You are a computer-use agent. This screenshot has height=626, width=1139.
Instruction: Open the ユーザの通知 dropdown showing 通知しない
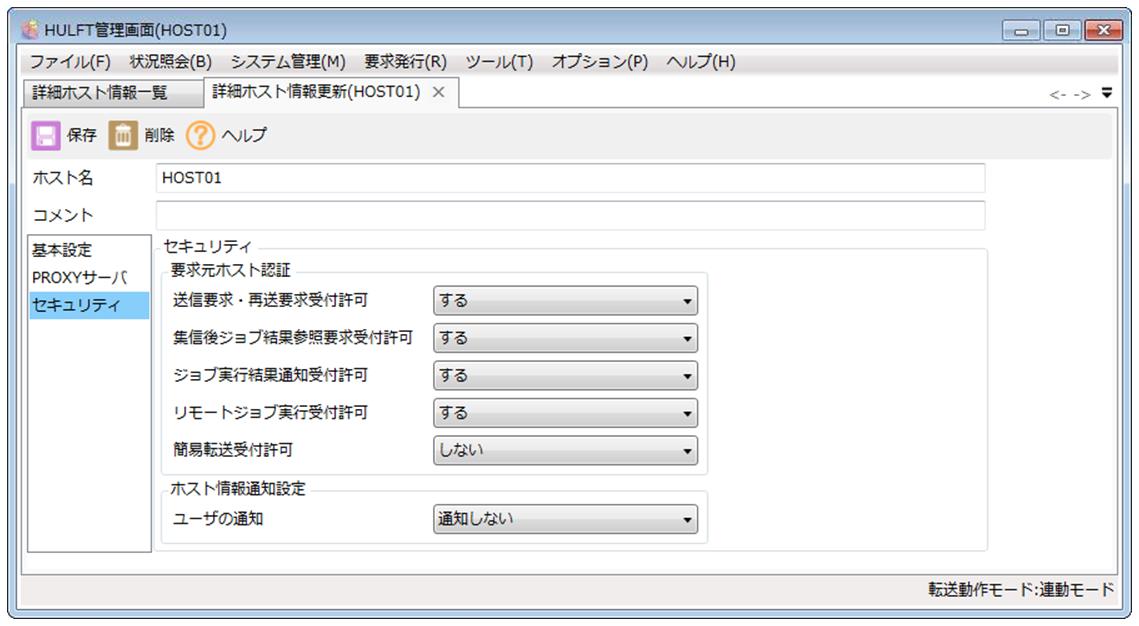(x=565, y=519)
